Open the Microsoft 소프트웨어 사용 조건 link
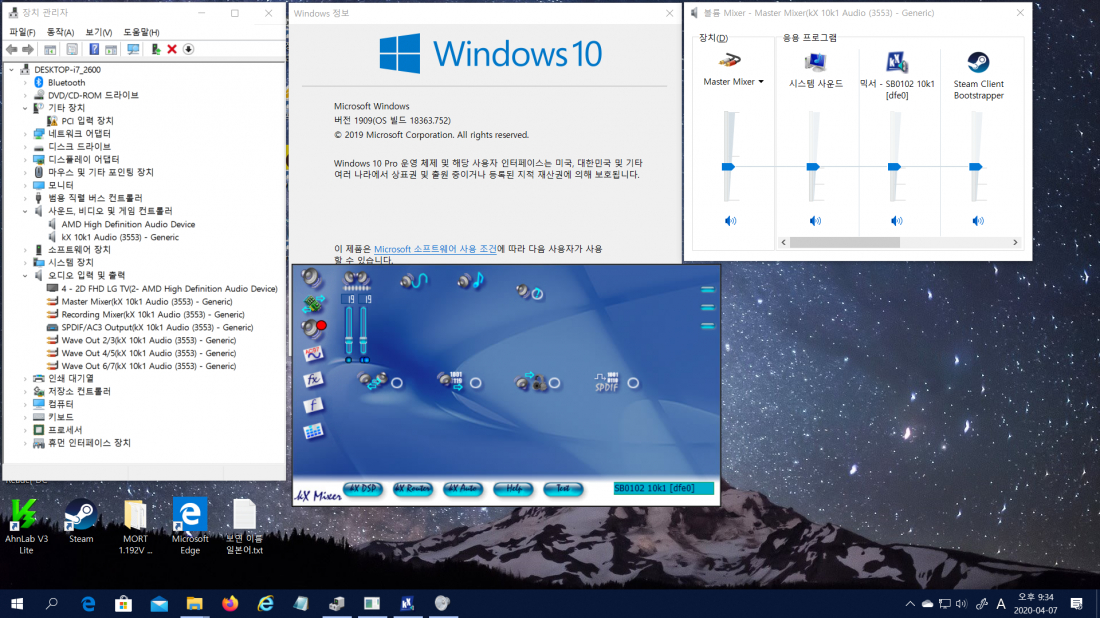 click(435, 249)
